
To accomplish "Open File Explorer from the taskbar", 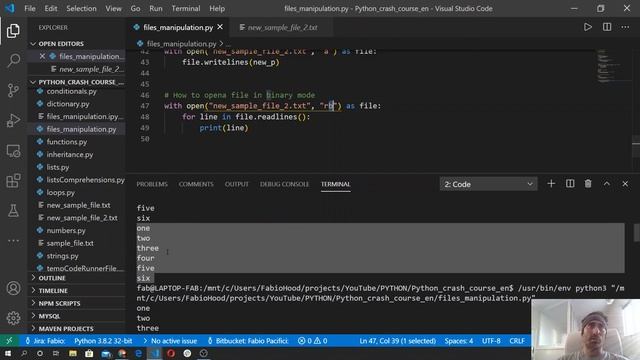I will (73, 353).
